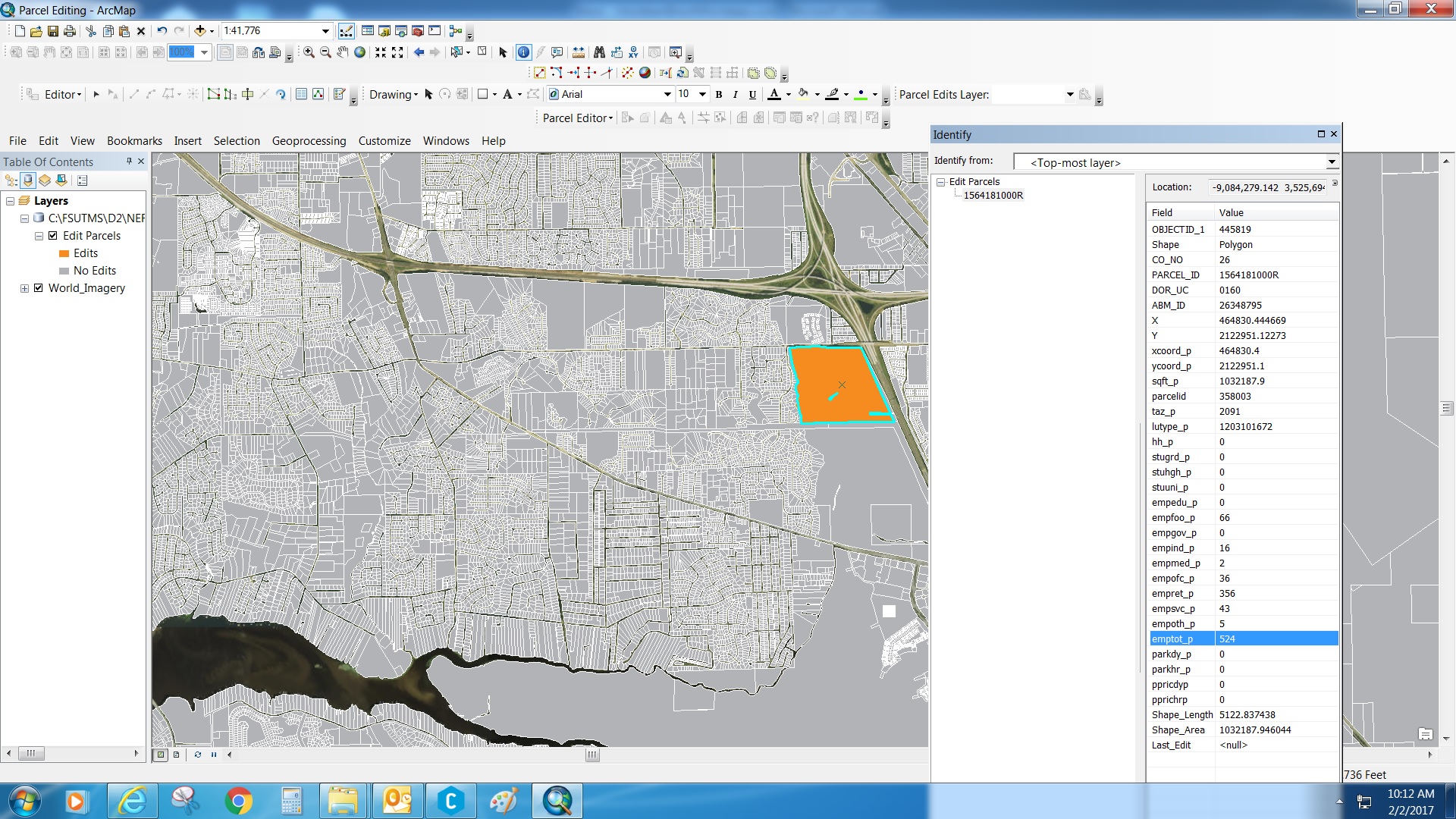Select parcel 1564181000R in Identify tree
This screenshot has height=819, width=1456.
coord(993,196)
